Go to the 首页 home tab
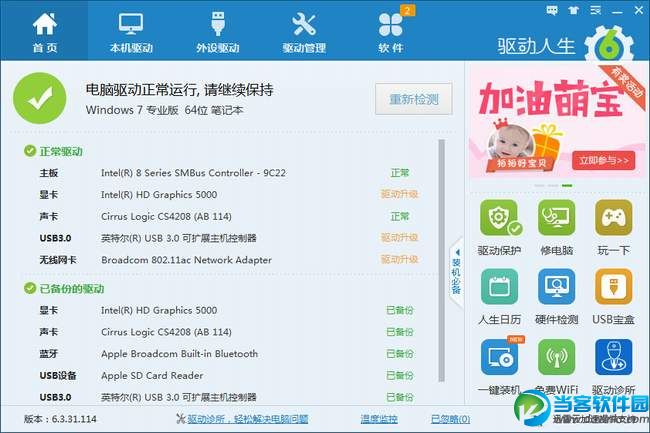This screenshot has width=650, height=433. (44, 32)
